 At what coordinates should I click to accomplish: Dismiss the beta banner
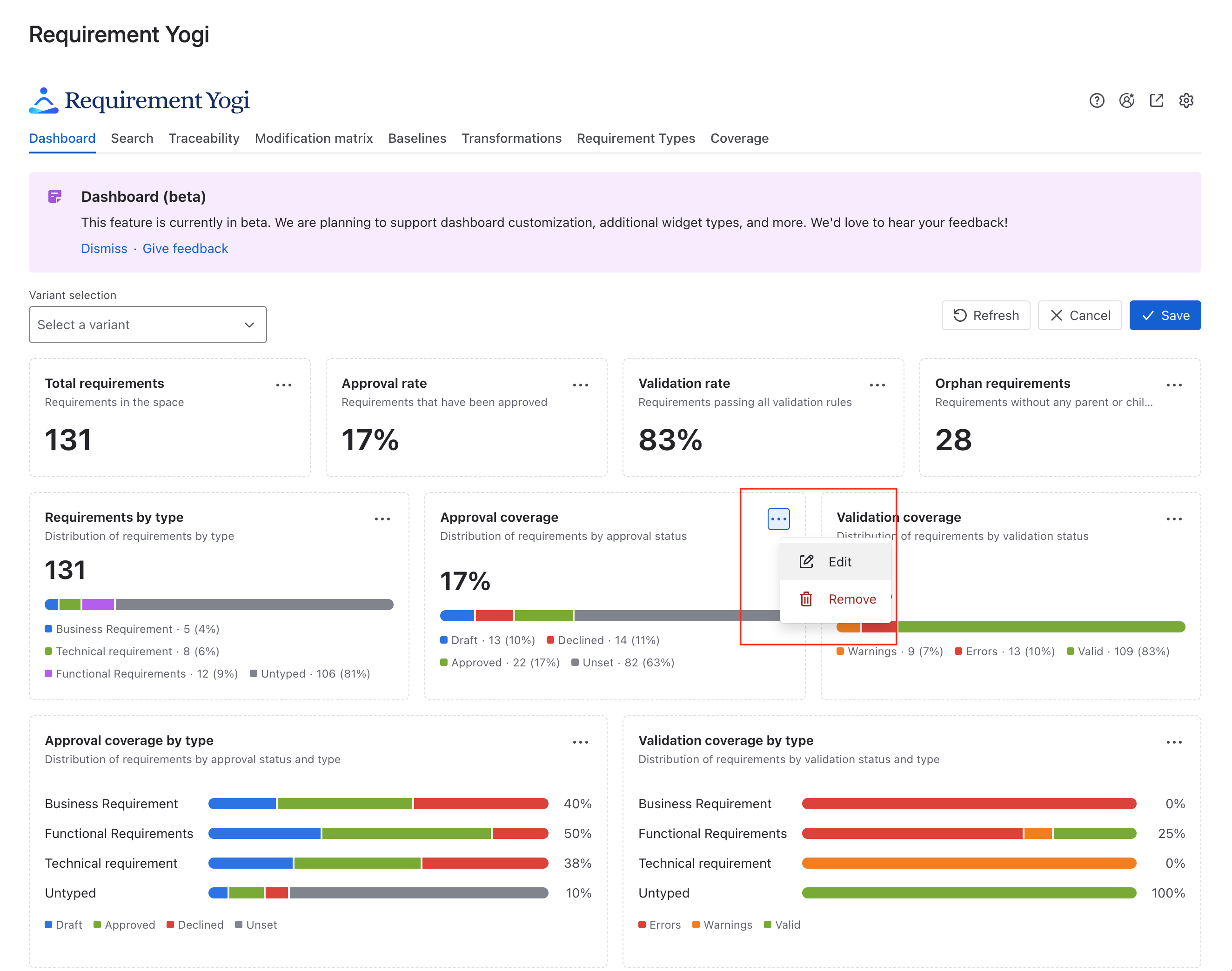(x=104, y=248)
